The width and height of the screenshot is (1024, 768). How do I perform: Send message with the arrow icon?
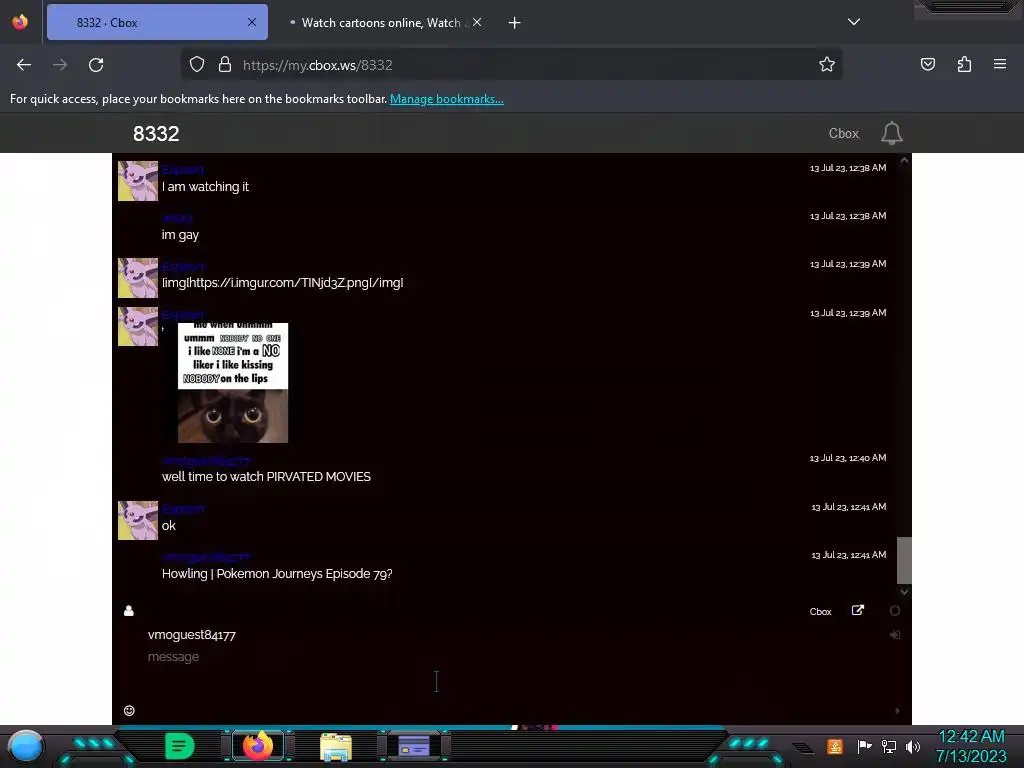tap(897, 711)
